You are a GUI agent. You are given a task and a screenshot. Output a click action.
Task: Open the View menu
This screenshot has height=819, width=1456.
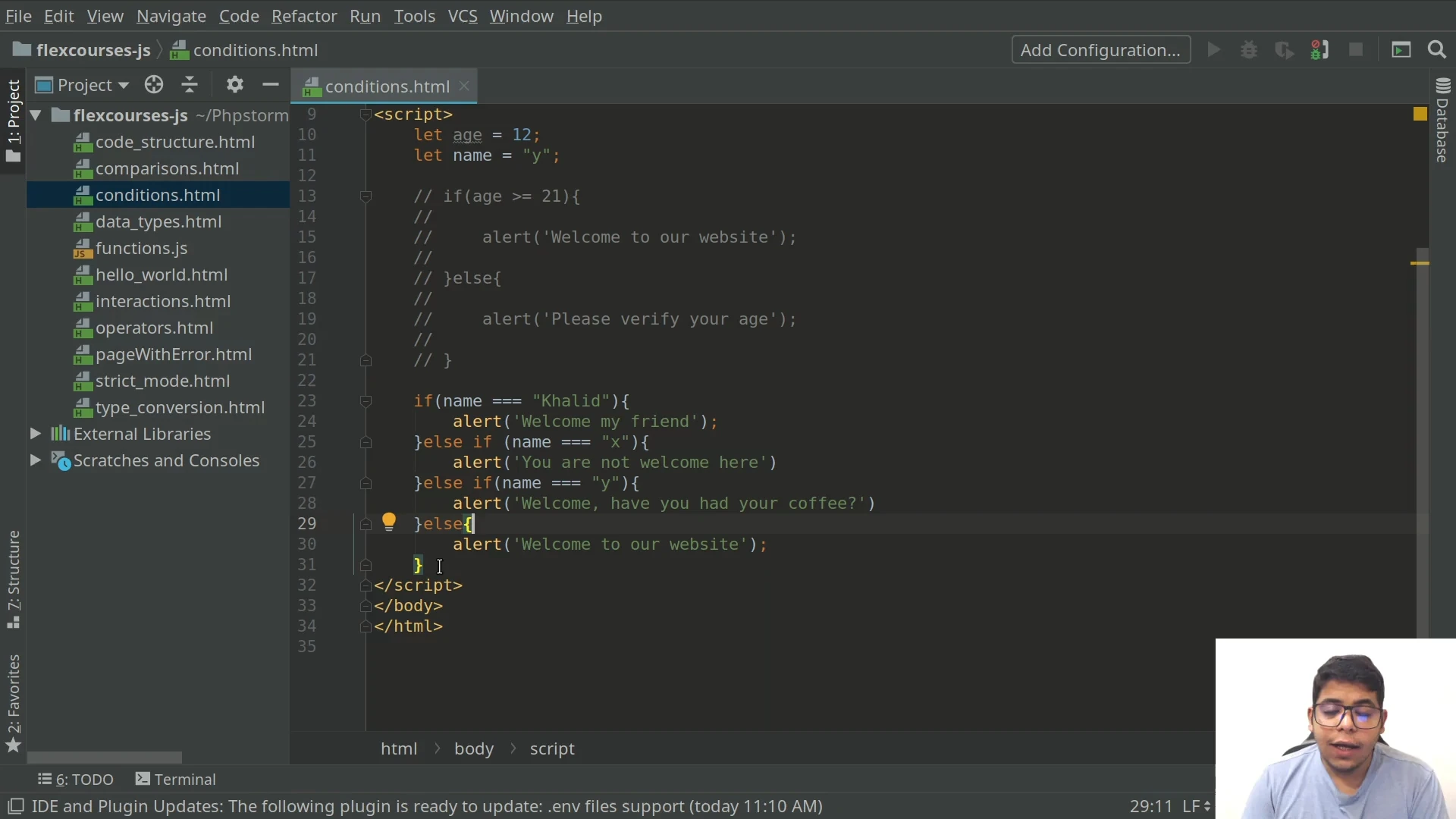pyautogui.click(x=105, y=16)
